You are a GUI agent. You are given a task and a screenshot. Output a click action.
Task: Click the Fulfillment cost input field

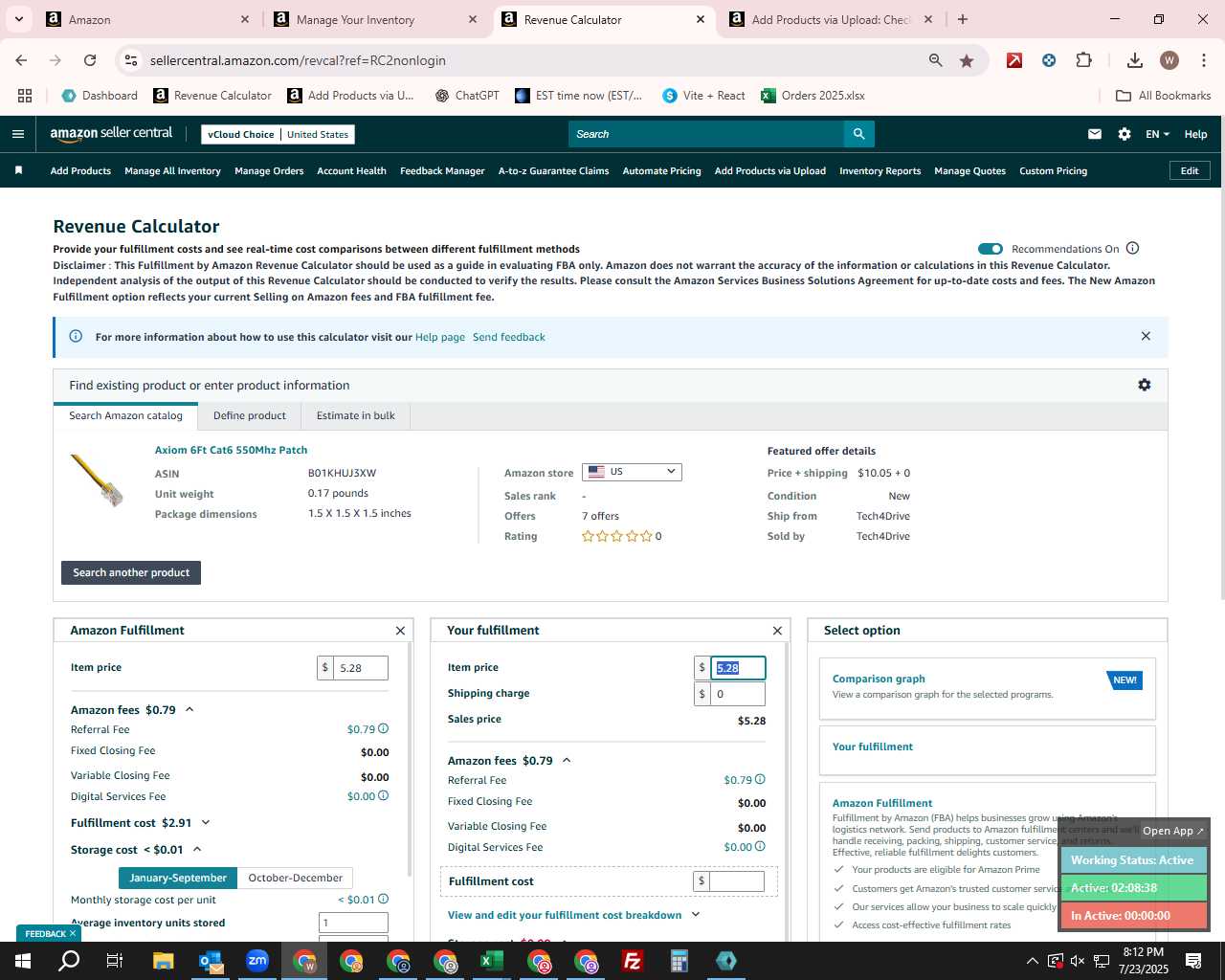[x=736, y=881]
